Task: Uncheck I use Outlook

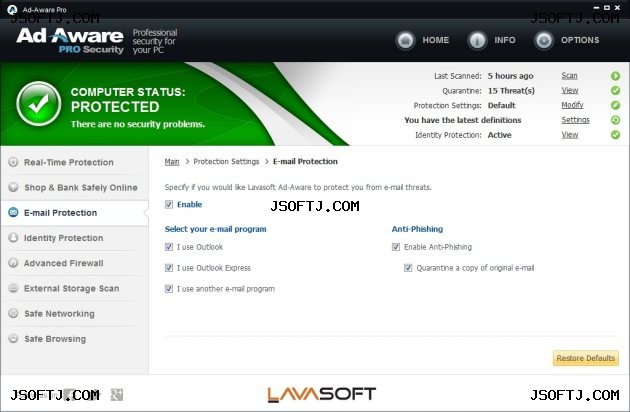Action: 169,247
